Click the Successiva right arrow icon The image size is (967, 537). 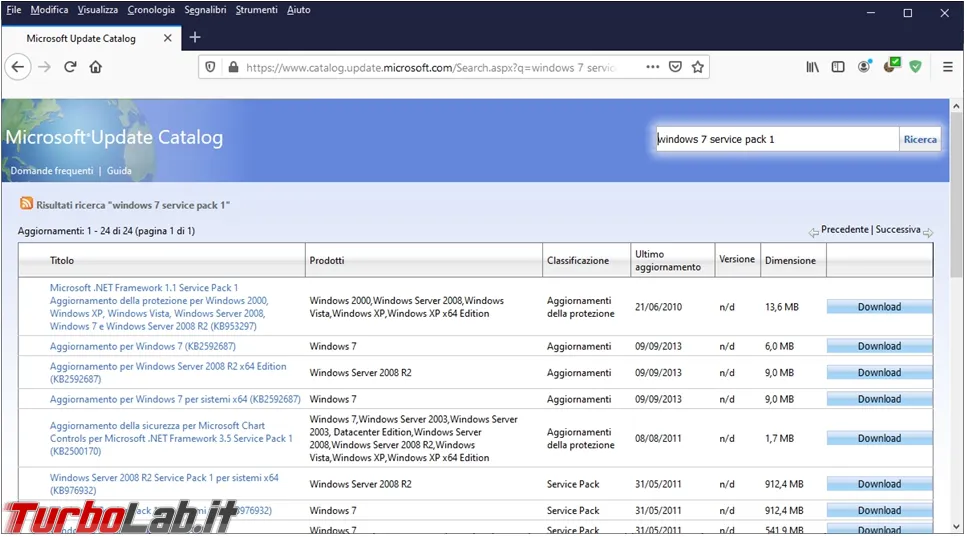(928, 232)
